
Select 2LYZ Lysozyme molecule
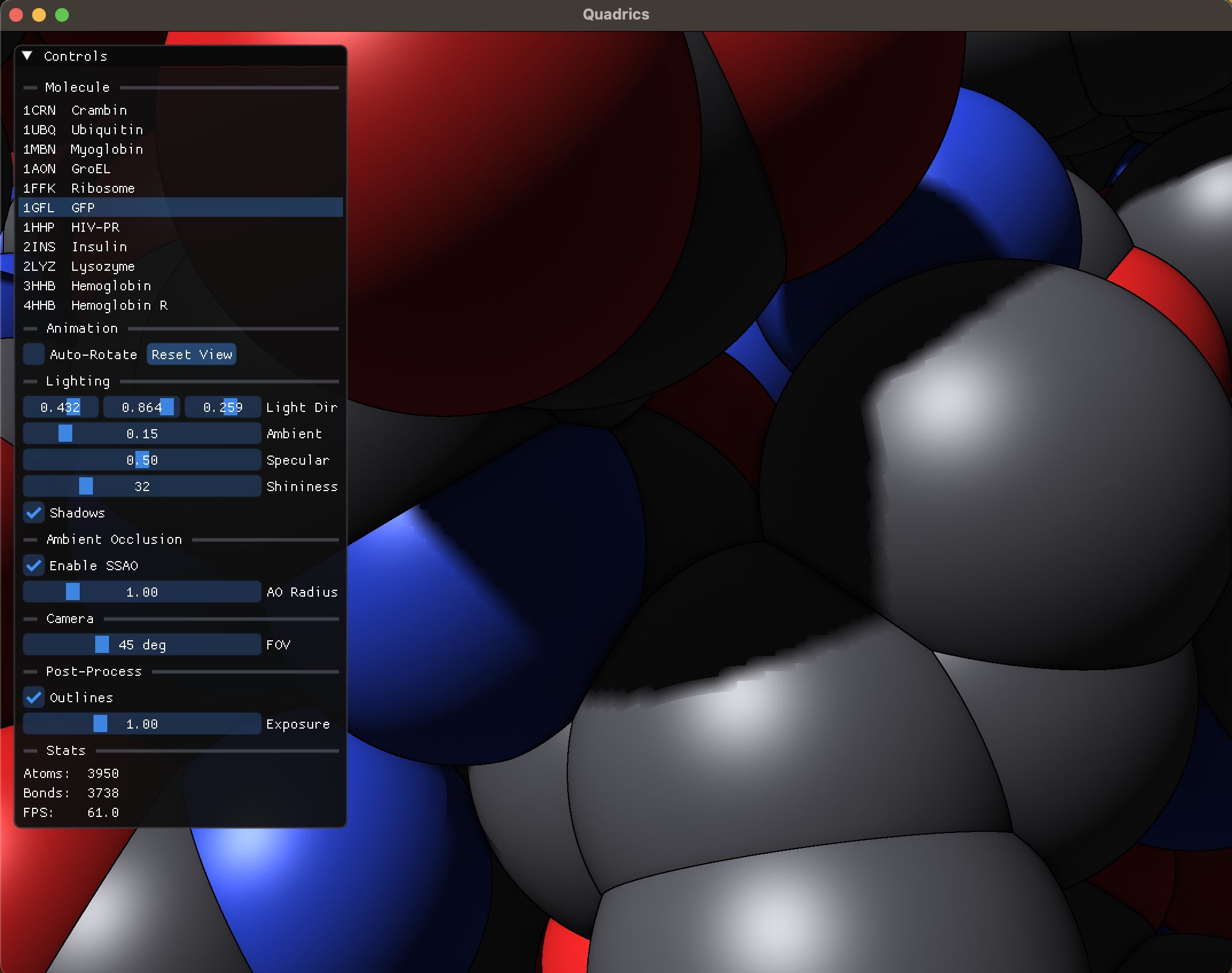pyautogui.click(x=181, y=266)
